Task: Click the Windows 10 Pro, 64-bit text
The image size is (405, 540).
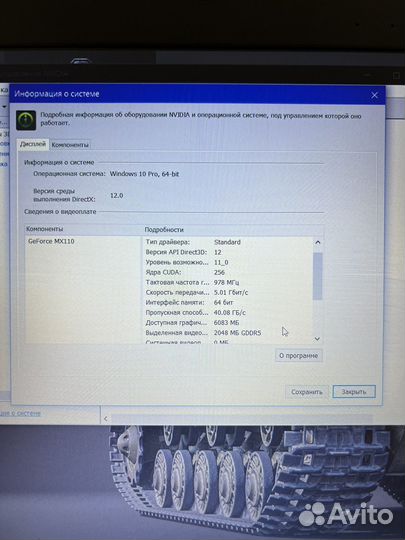Action: 144,174
